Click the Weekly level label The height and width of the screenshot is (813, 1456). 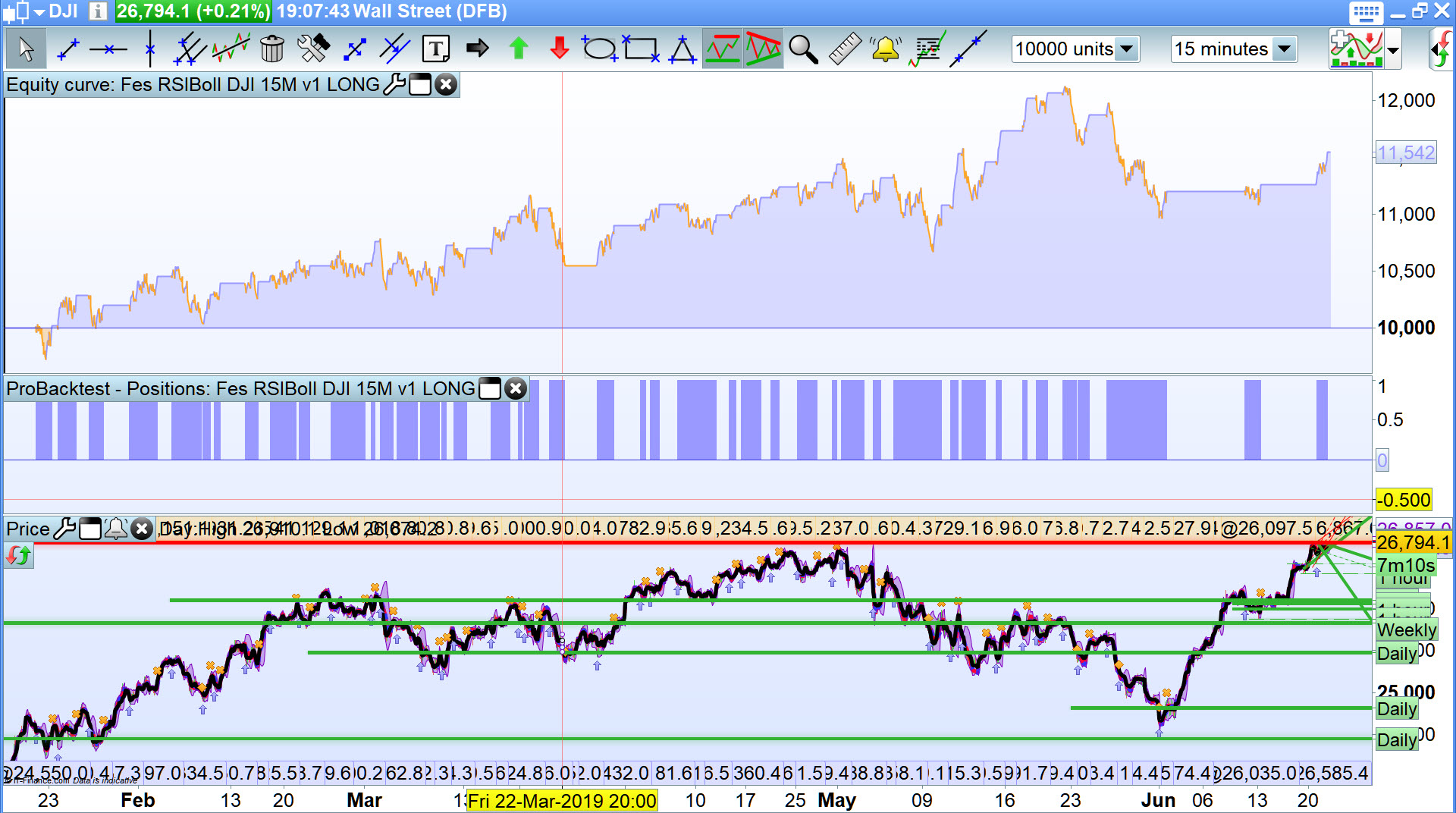coord(1407,630)
